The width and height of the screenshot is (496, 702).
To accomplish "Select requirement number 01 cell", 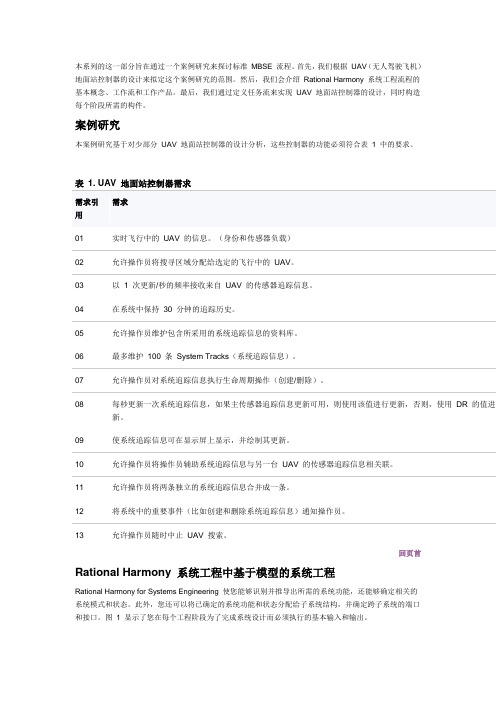I will pos(79,238).
